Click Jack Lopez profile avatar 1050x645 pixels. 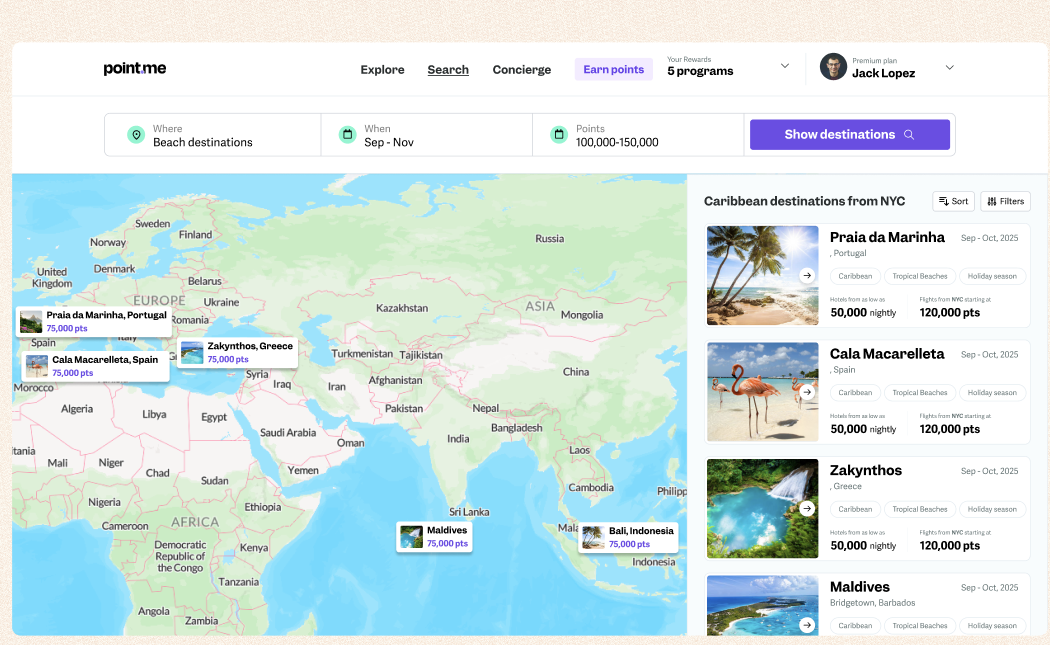coord(833,67)
